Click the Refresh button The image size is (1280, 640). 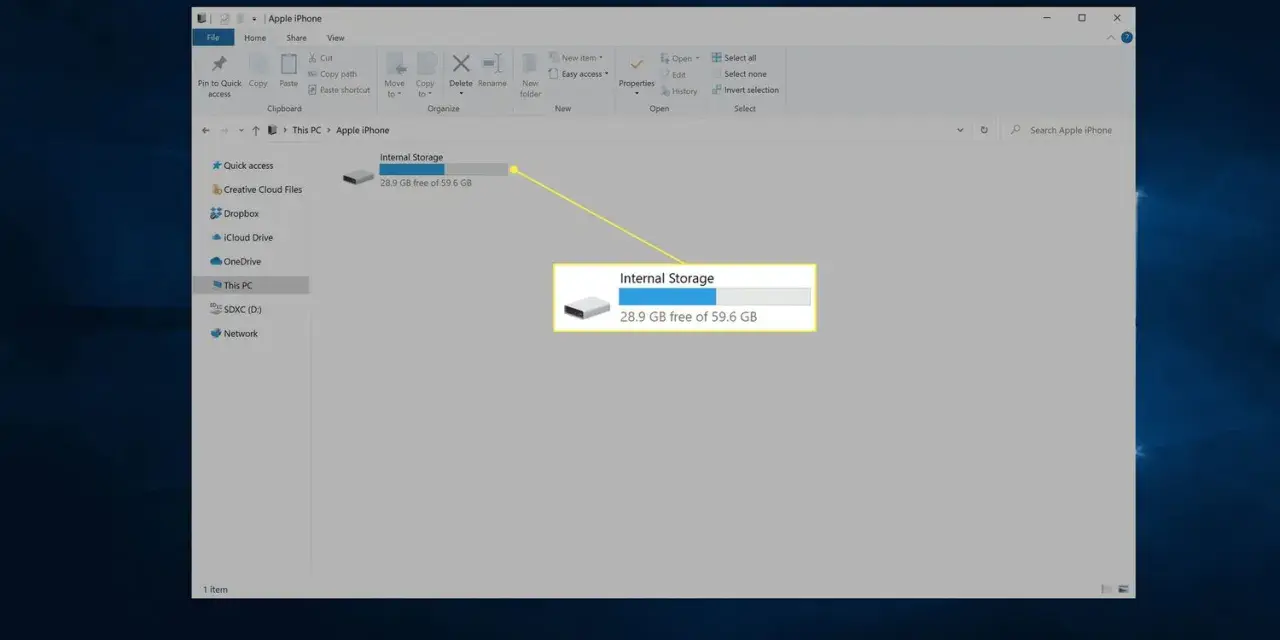(984, 130)
